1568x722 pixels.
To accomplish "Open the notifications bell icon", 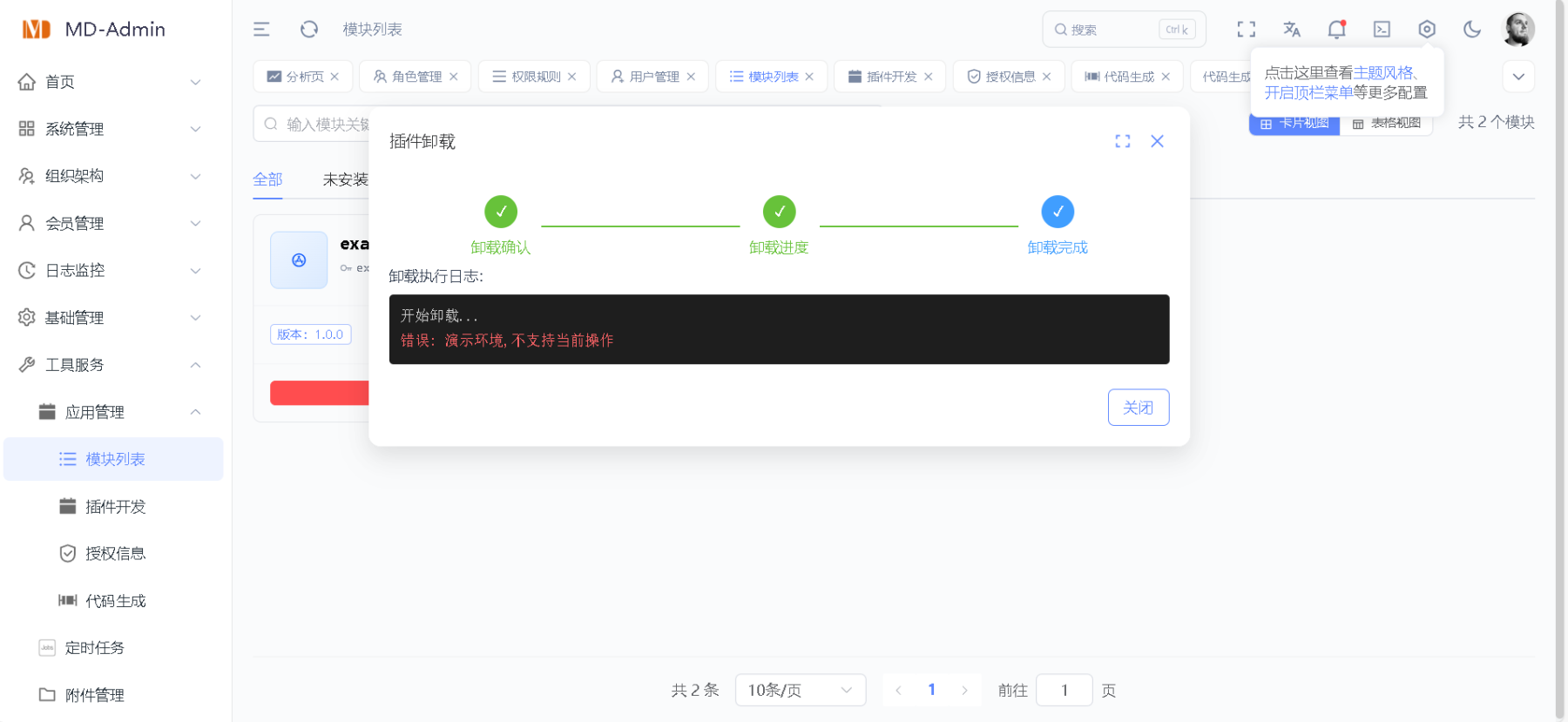I will click(x=1337, y=30).
